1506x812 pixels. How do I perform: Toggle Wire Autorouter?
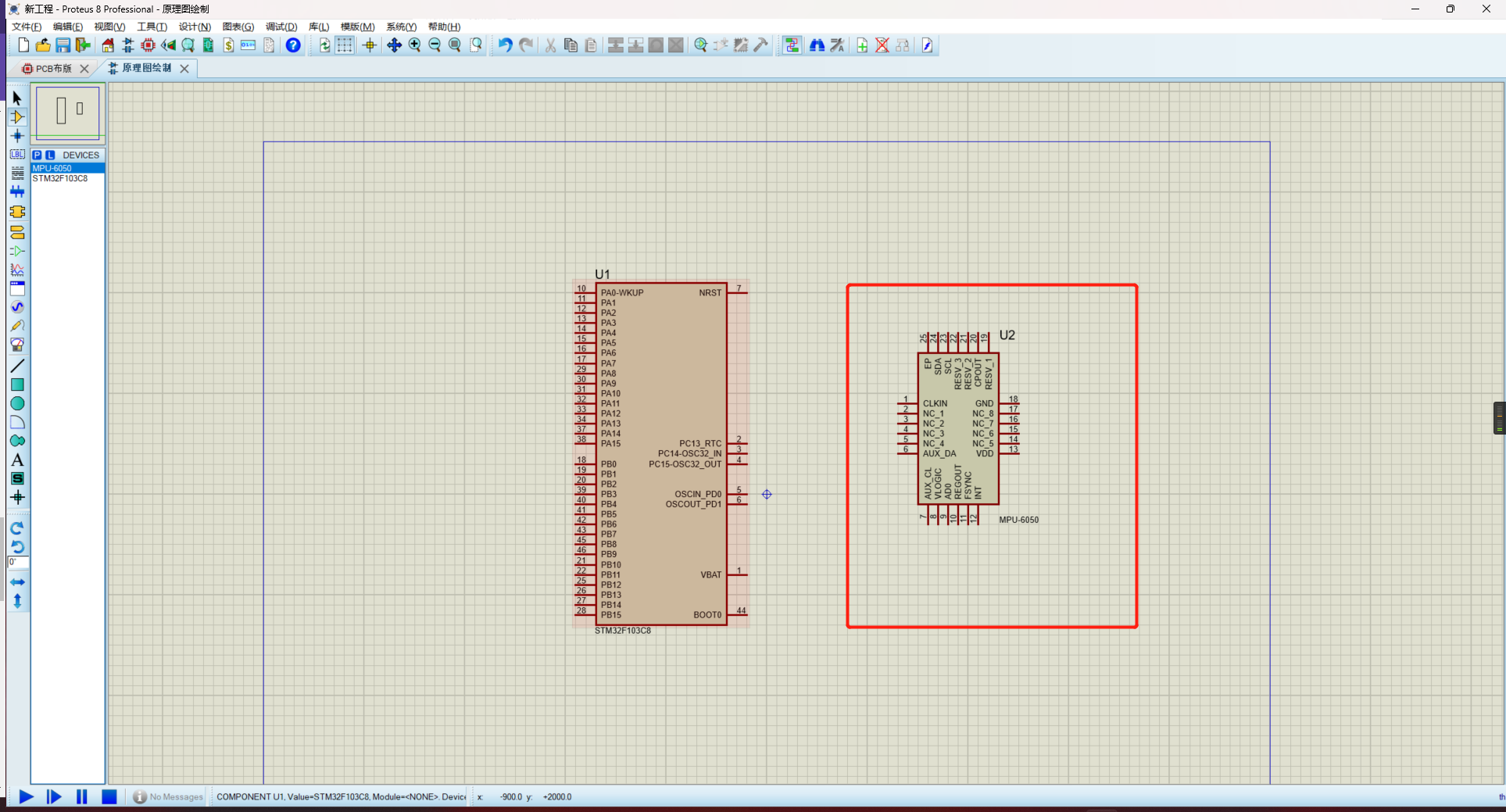pyautogui.click(x=792, y=45)
